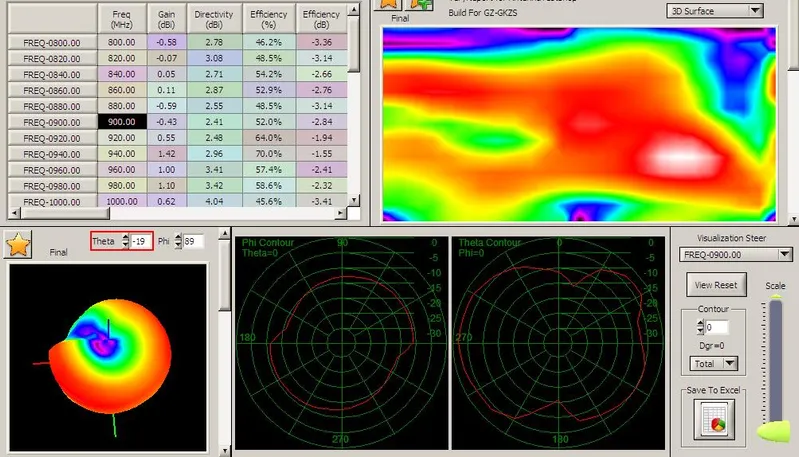The height and width of the screenshot is (457, 799).
Task: Click the 800.00 frequency cell
Action: (122, 43)
